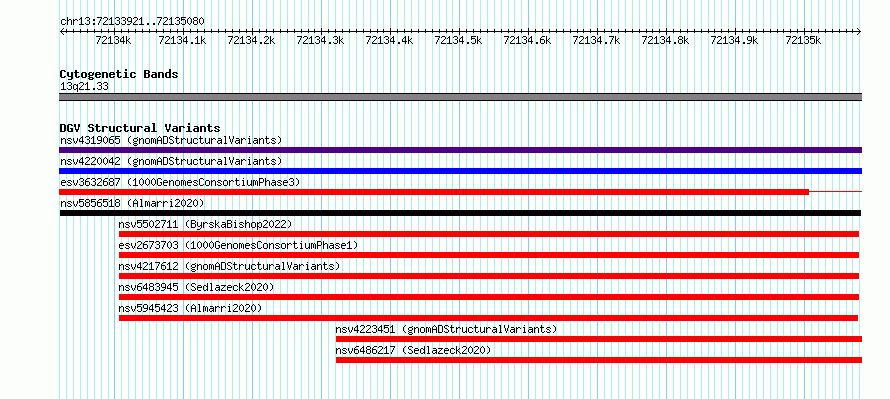Click the nsv4319065 gnomAD variant label
Viewport: 890px width, 399px height.
[171, 140]
